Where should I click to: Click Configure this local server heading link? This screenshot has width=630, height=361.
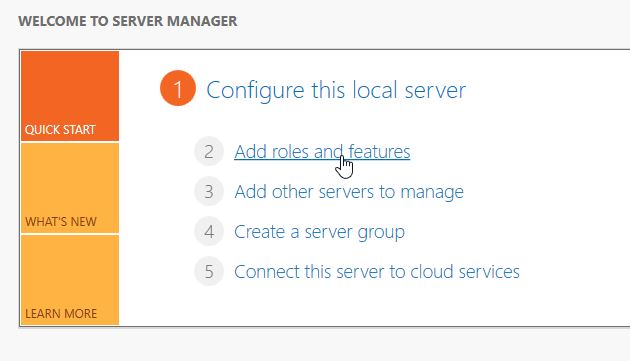point(336,90)
